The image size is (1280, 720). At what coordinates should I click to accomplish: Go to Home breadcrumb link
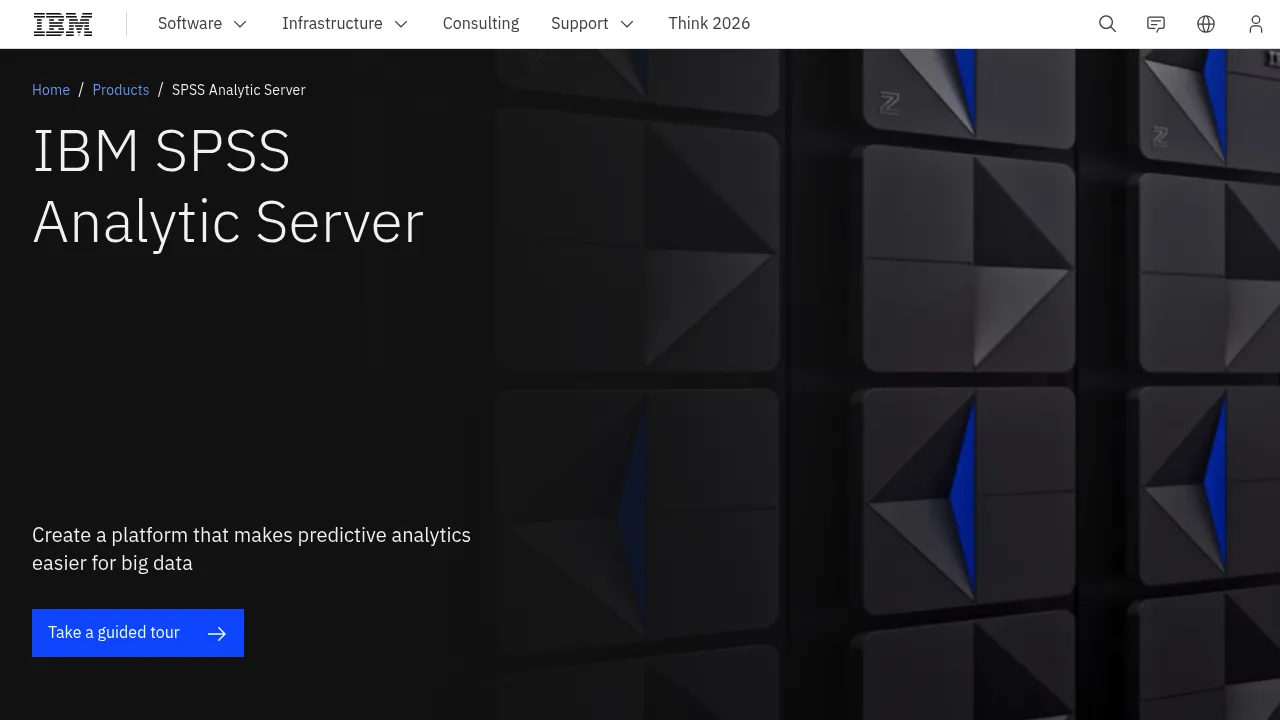point(51,90)
